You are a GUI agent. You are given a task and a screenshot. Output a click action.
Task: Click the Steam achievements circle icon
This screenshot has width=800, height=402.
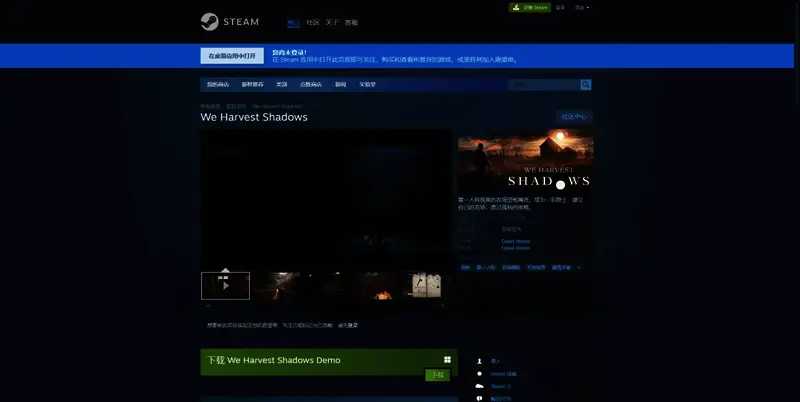(x=480, y=373)
